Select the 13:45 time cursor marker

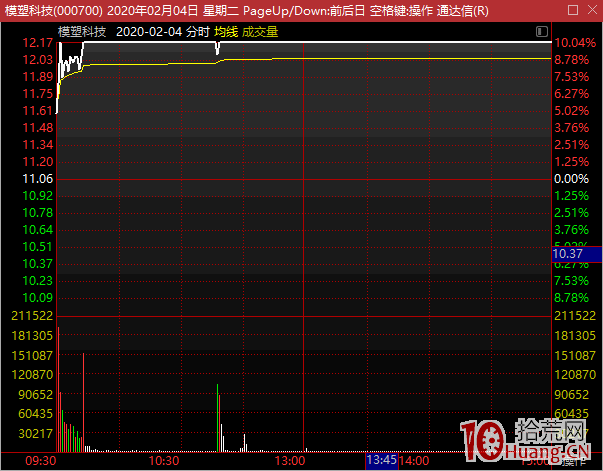coord(381,460)
